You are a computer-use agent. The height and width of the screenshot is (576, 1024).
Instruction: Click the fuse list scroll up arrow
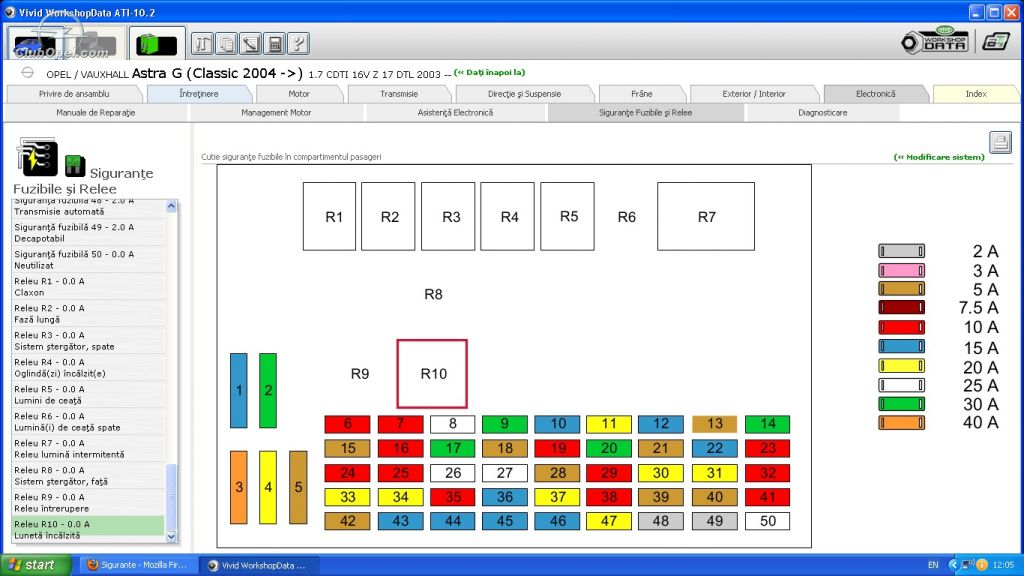[x=171, y=206]
